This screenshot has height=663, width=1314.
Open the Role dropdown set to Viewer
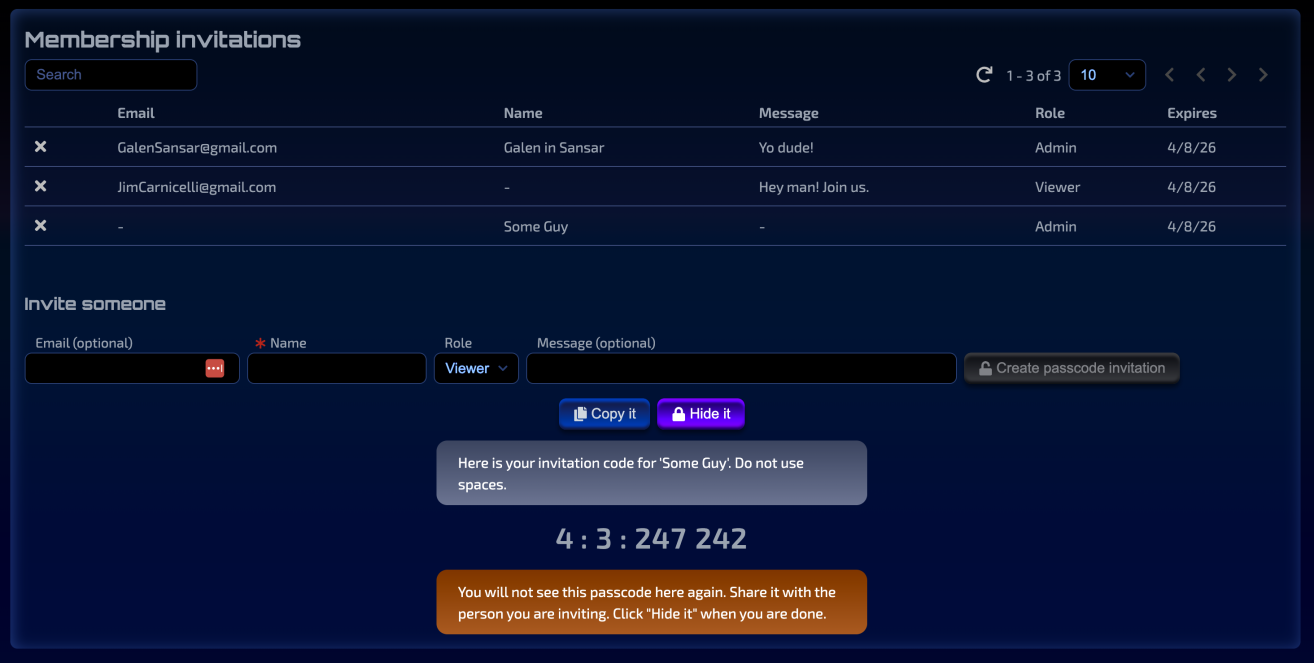point(476,367)
